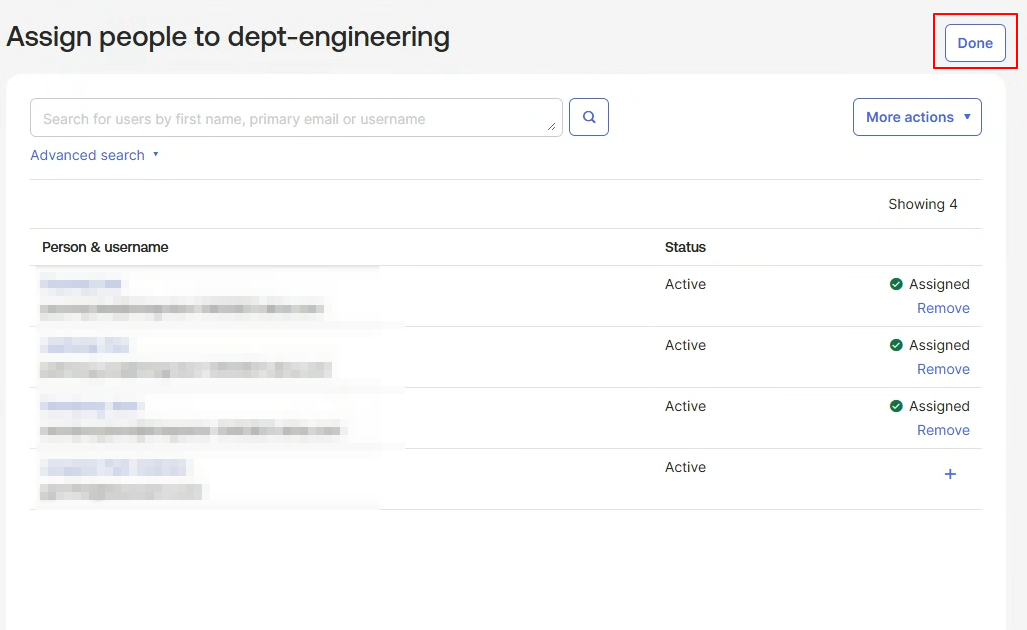Remove the first assigned person
This screenshot has height=630, width=1027.
click(943, 308)
